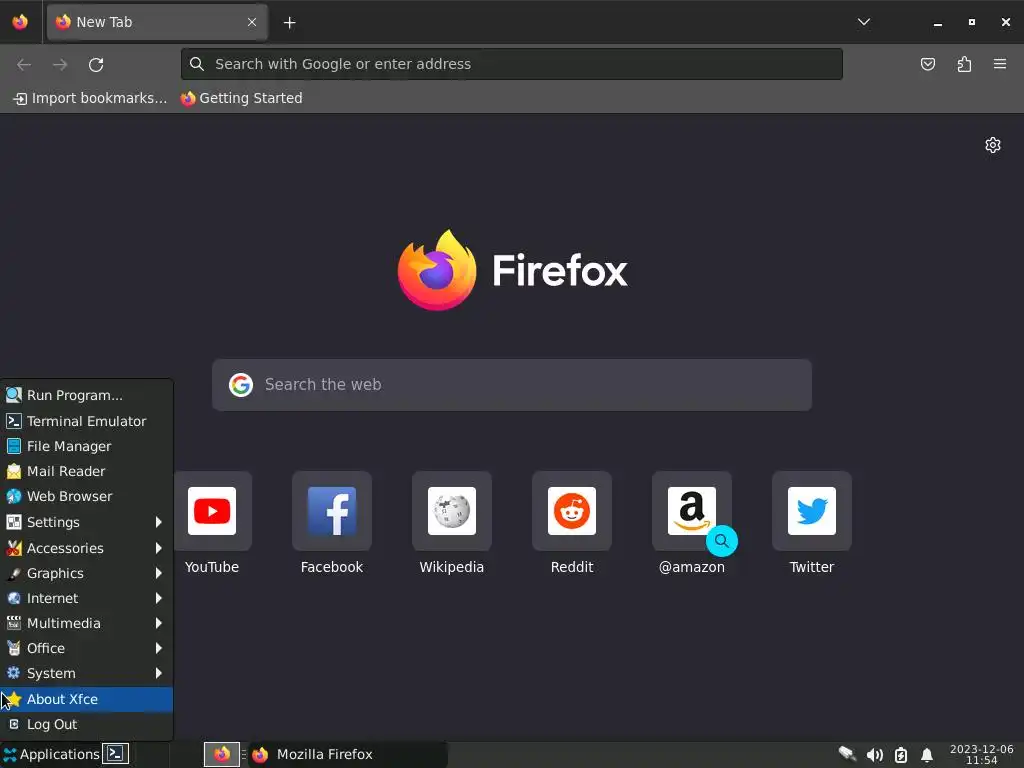Open About Xfce menu entry
This screenshot has width=1024, height=768.
tap(86, 699)
